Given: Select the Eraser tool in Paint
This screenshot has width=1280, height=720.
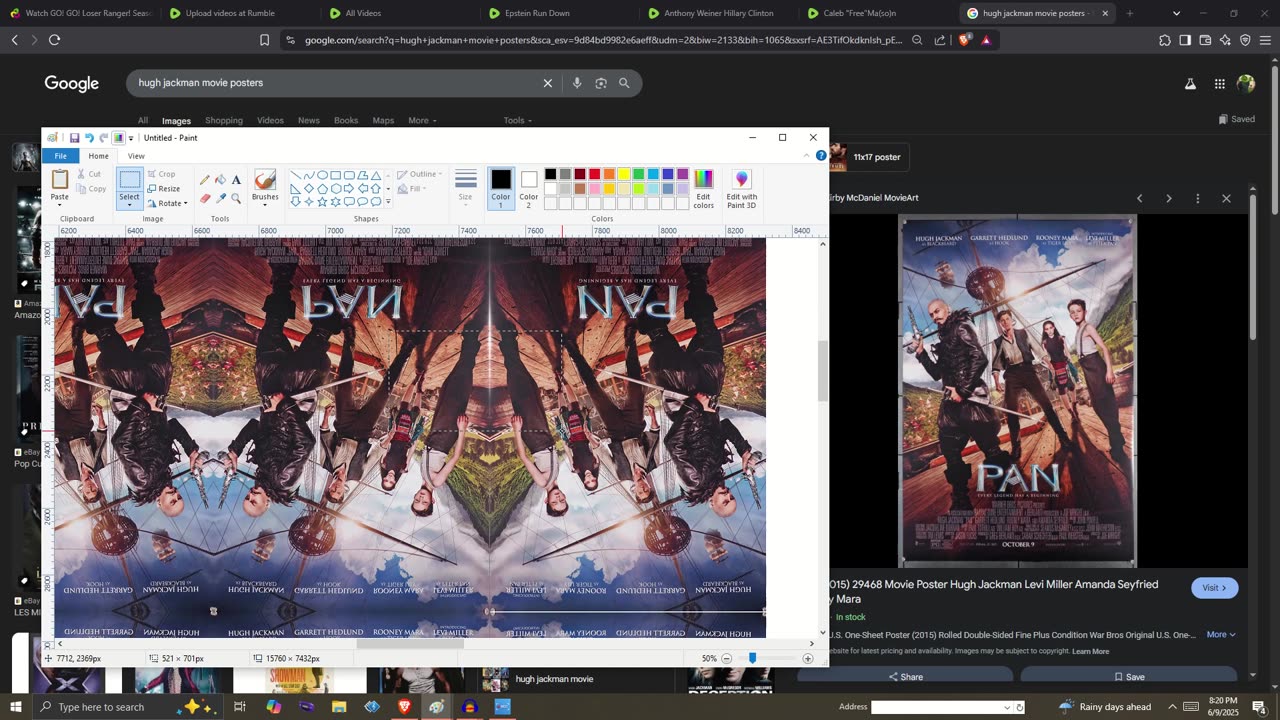Looking at the screenshot, I should click(205, 198).
